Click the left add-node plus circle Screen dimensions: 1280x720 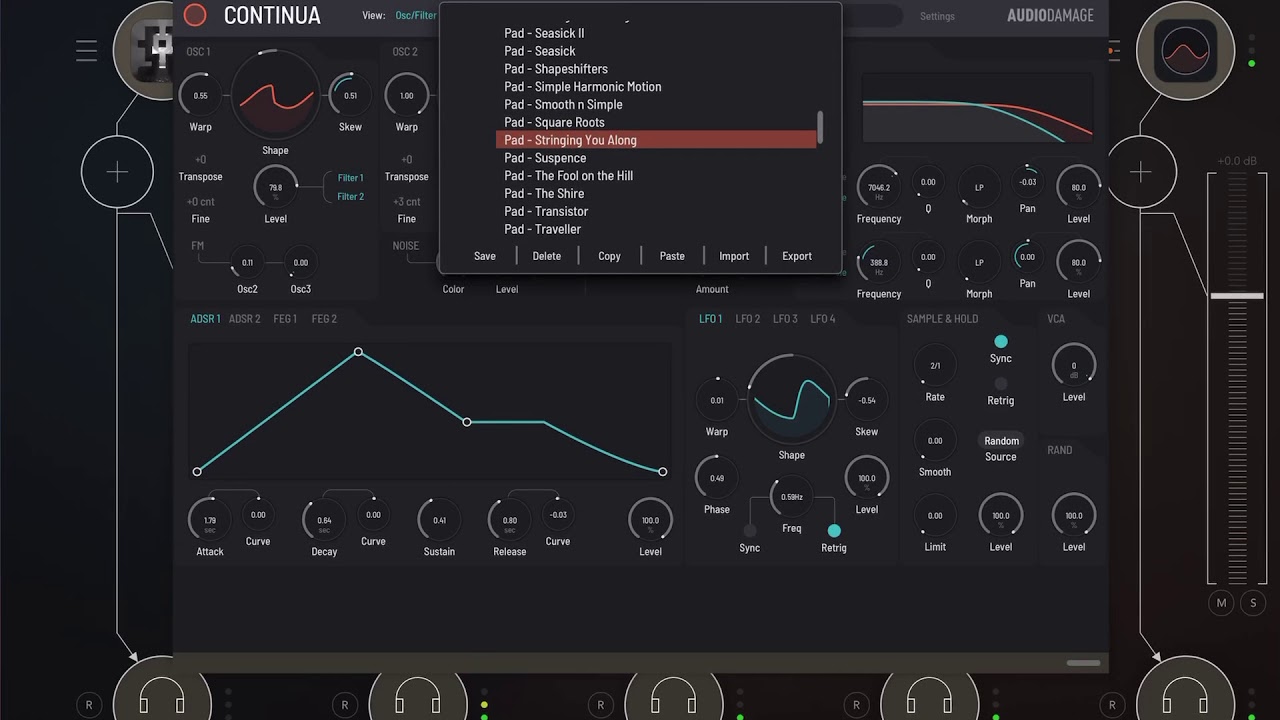point(117,172)
